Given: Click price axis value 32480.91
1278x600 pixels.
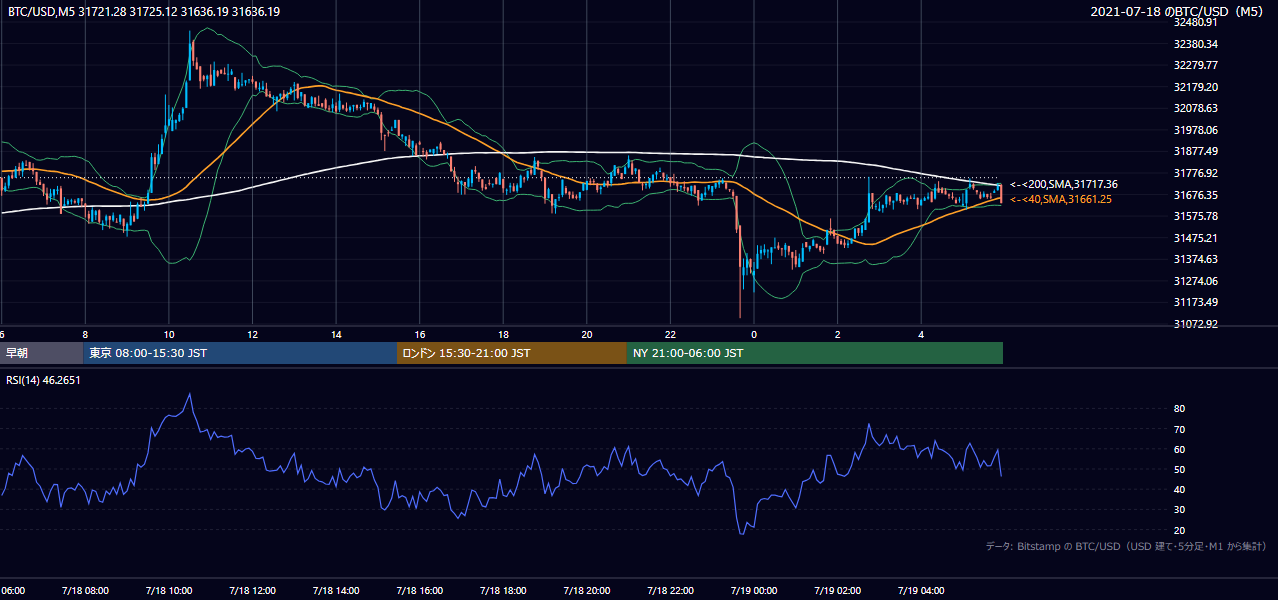Looking at the screenshot, I should (x=1196, y=22).
